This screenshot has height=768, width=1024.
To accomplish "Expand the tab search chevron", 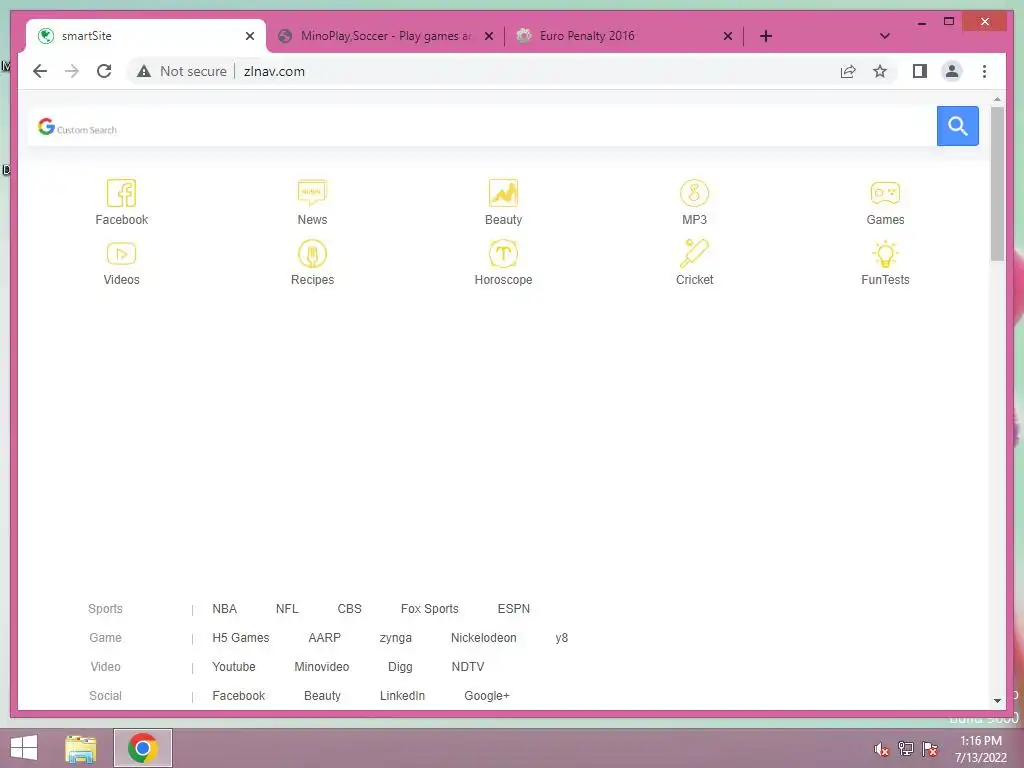I will pos(884,36).
